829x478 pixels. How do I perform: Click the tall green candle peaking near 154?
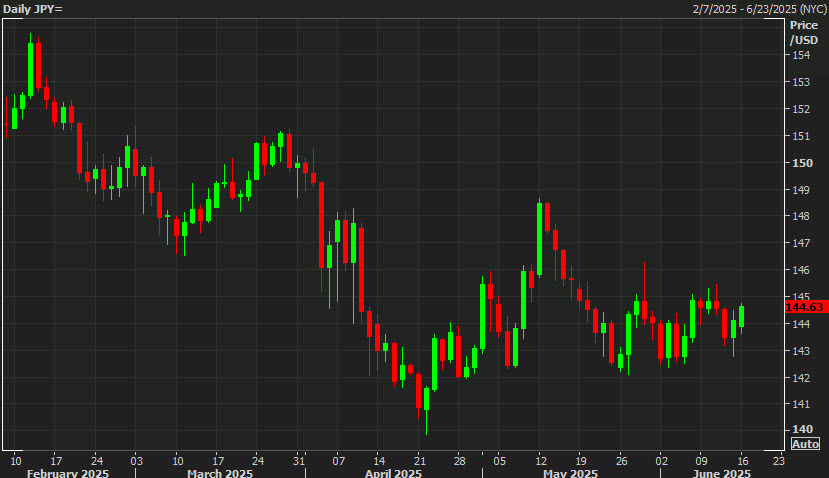pos(30,69)
